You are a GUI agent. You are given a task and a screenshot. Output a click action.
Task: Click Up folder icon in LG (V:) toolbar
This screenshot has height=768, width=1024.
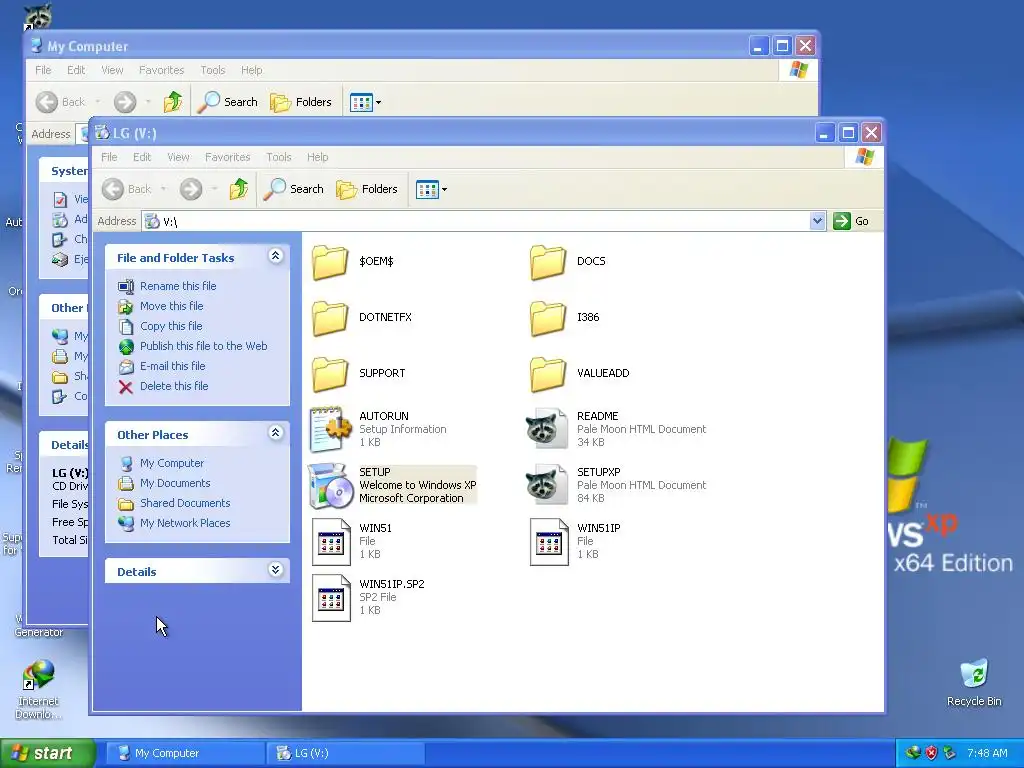pos(238,189)
